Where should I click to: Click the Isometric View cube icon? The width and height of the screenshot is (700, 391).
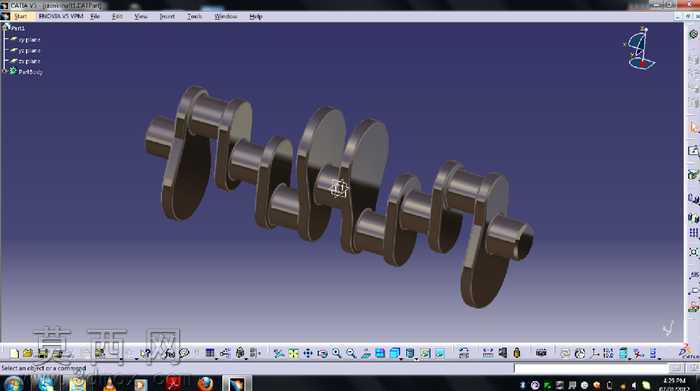click(x=394, y=354)
